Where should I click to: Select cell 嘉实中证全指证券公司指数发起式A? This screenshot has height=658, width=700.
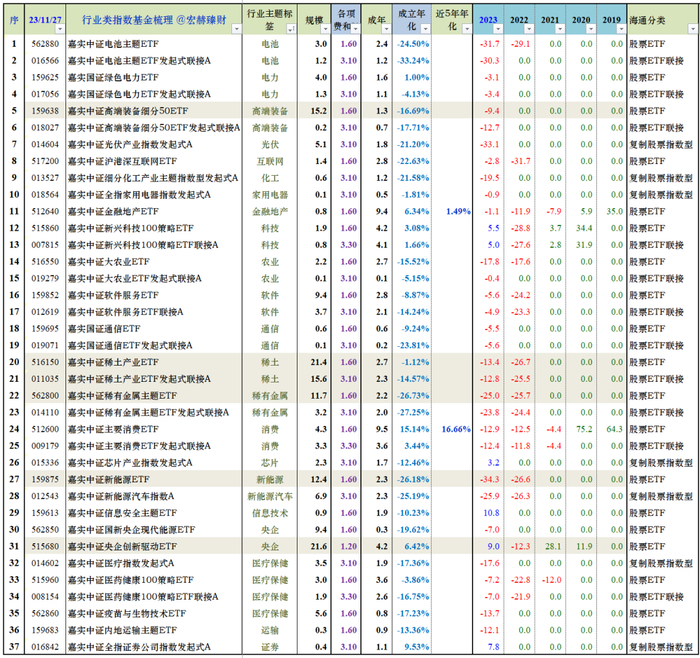[139, 647]
